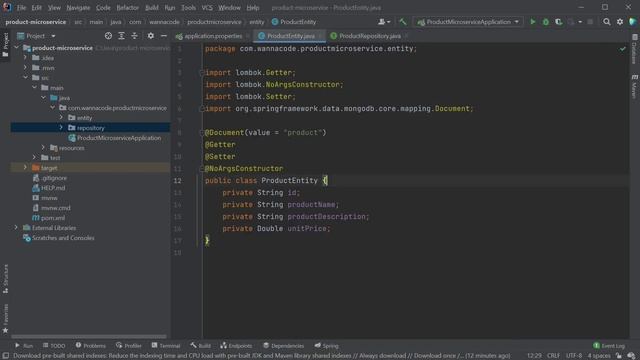The height and width of the screenshot is (360, 640).
Task: Open Project panel options gear
Action: [151, 36]
